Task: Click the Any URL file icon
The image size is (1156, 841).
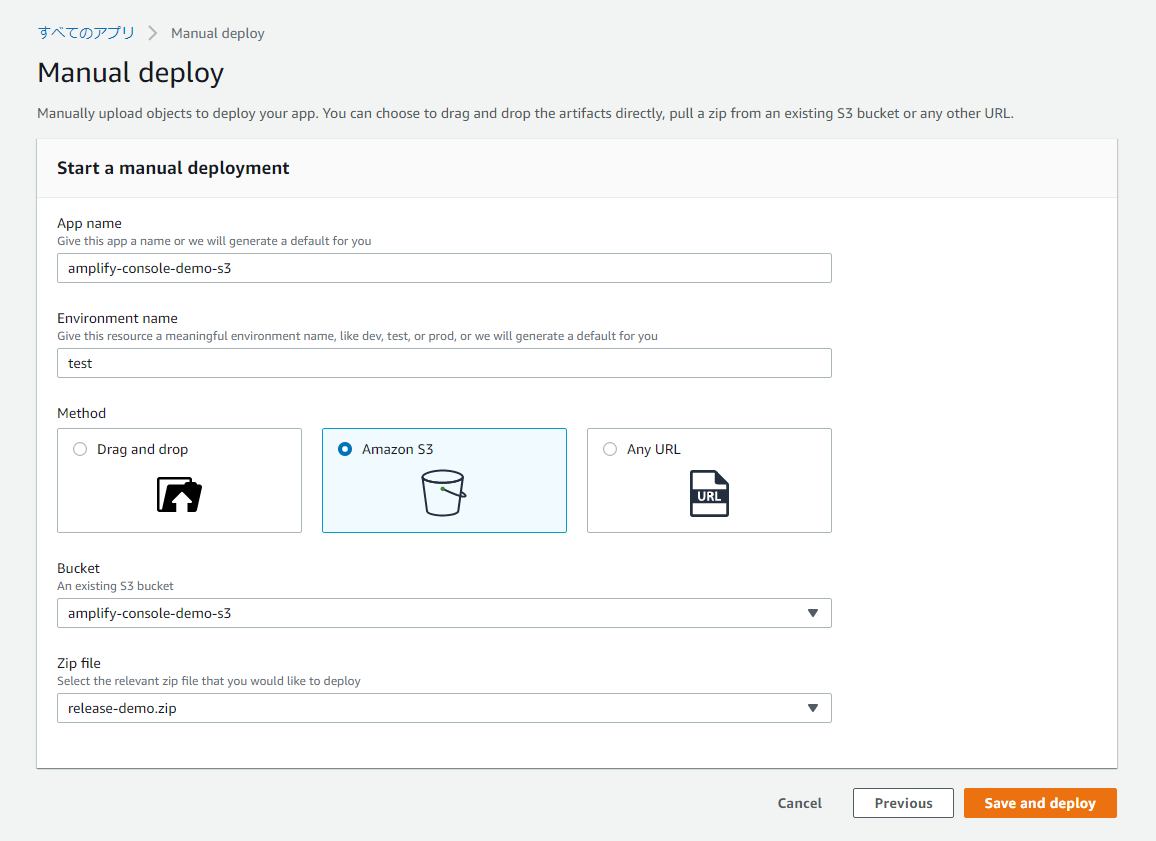Action: tap(709, 493)
